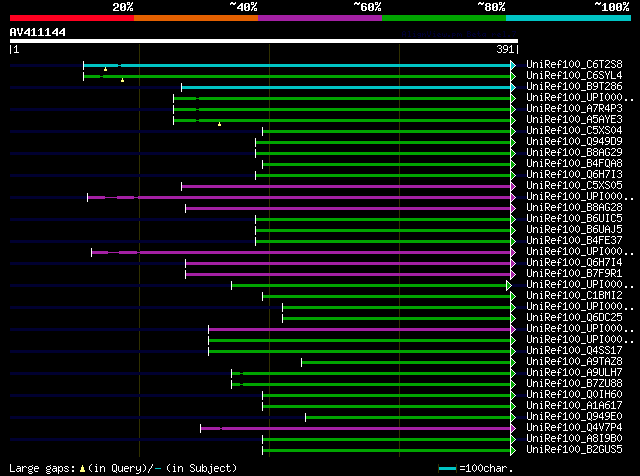Click the green alignment bar of UniRef100_C6SYL4
Image resolution: width=640 pixels, height=476 pixels.
pos(297,76)
